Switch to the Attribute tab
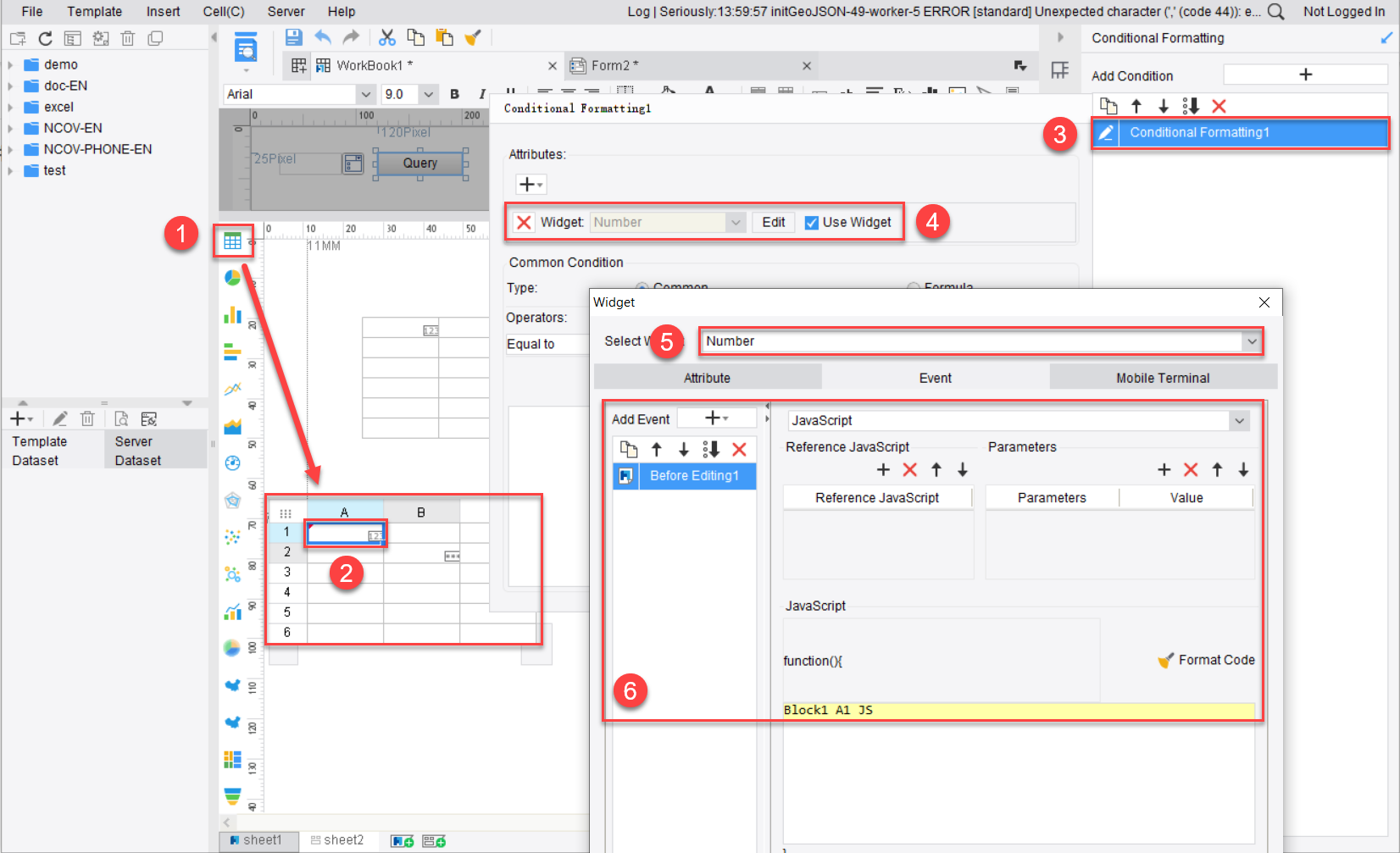The image size is (1400, 853). [x=707, y=378]
